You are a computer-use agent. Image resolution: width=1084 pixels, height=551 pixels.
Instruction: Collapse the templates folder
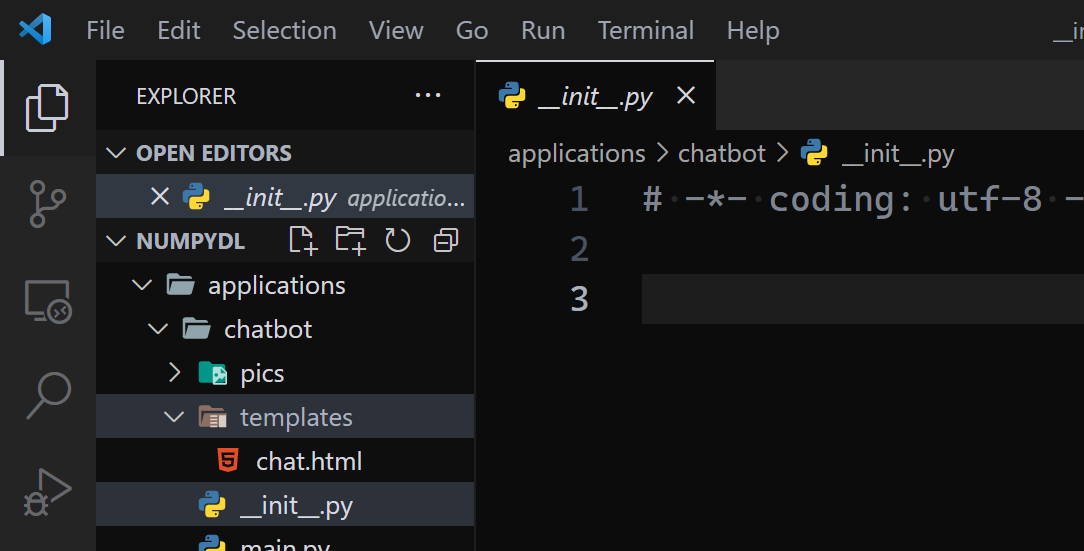174,417
